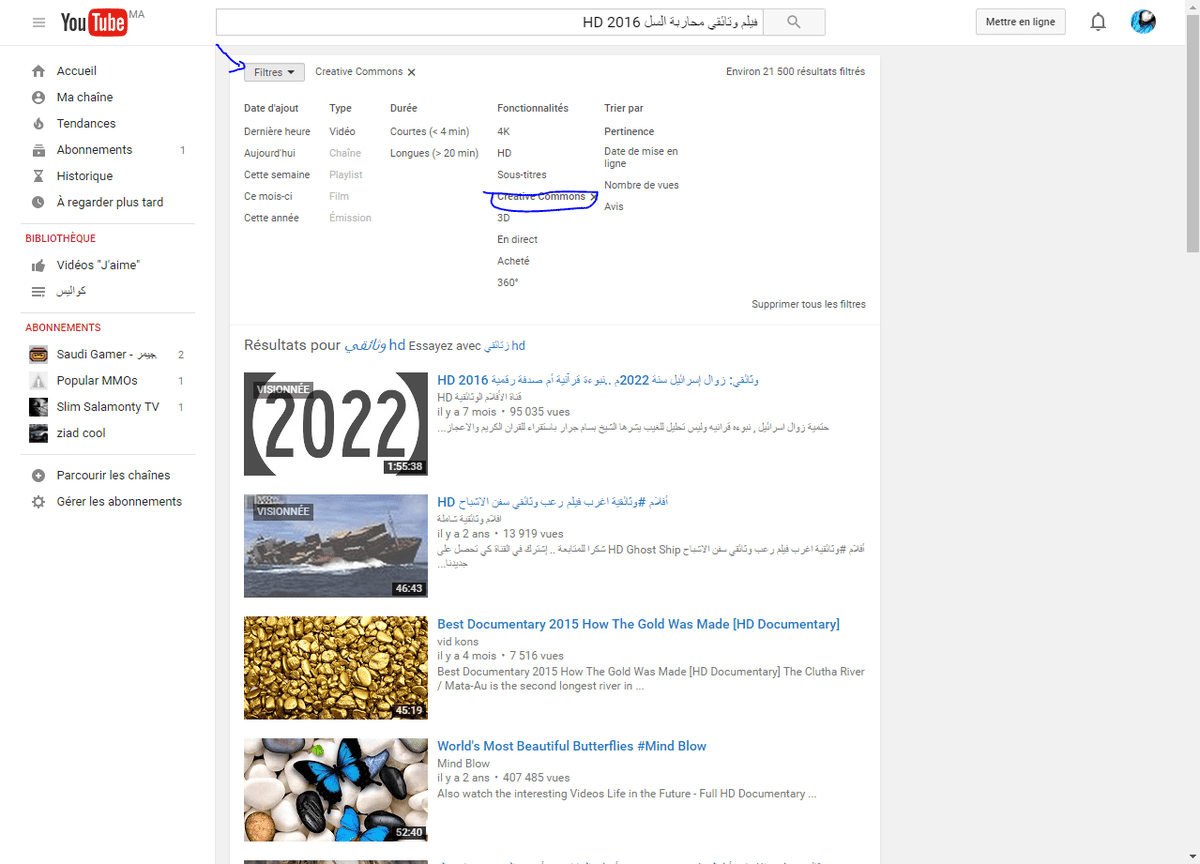Viewport: 1200px width, 864px height.
Task: Click the BIBLIOTHÈQUE section heading
Action: (61, 239)
